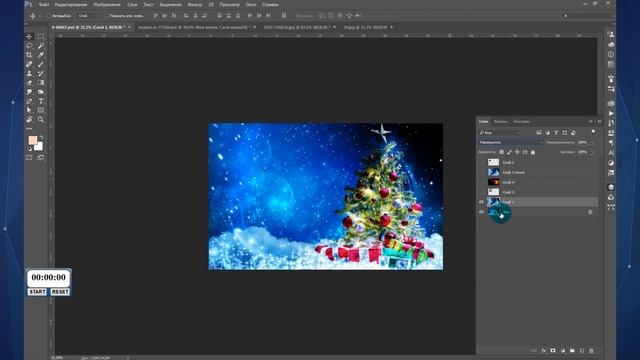This screenshot has height=360, width=640.
Task: Swap foreground and background colors
Action: tap(41, 138)
